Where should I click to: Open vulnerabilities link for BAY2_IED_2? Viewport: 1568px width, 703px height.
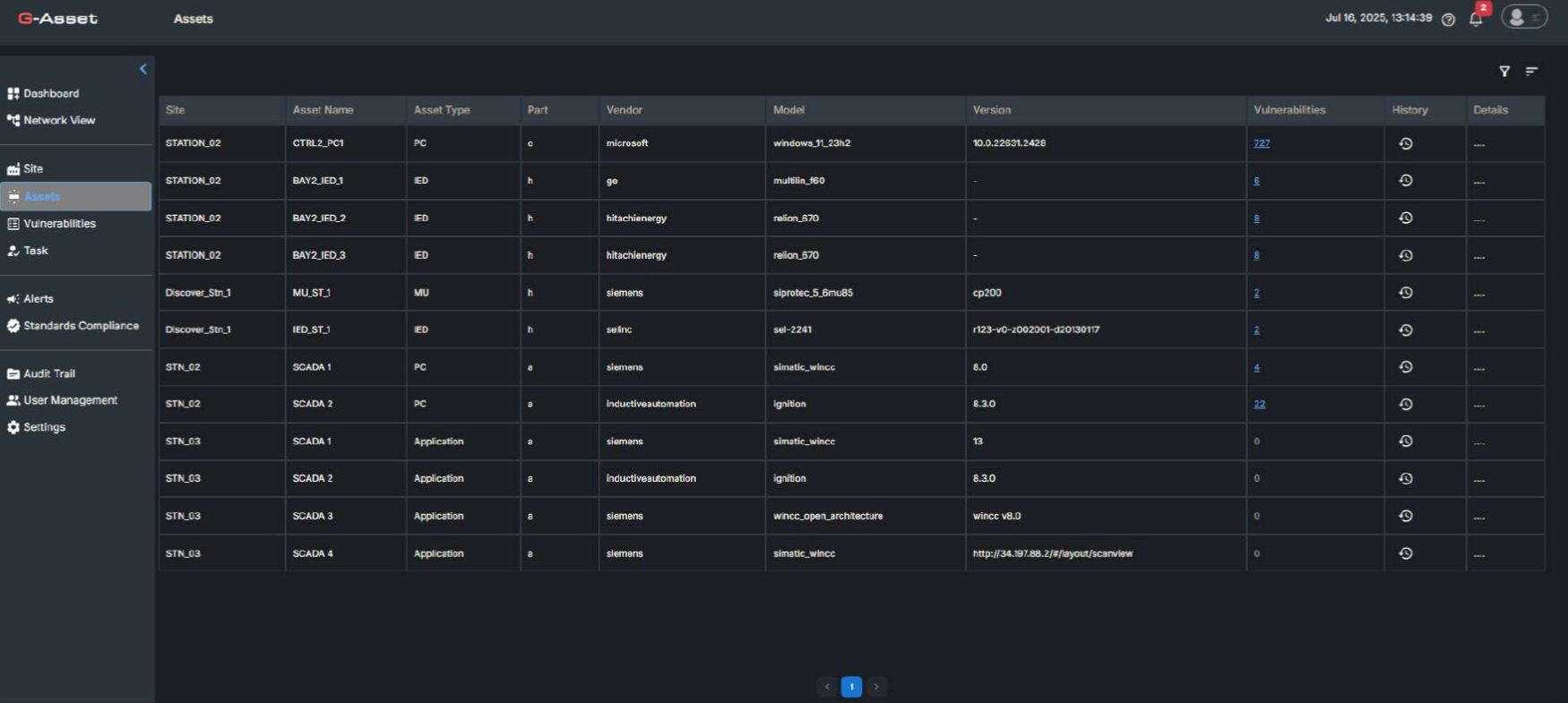coord(1256,218)
